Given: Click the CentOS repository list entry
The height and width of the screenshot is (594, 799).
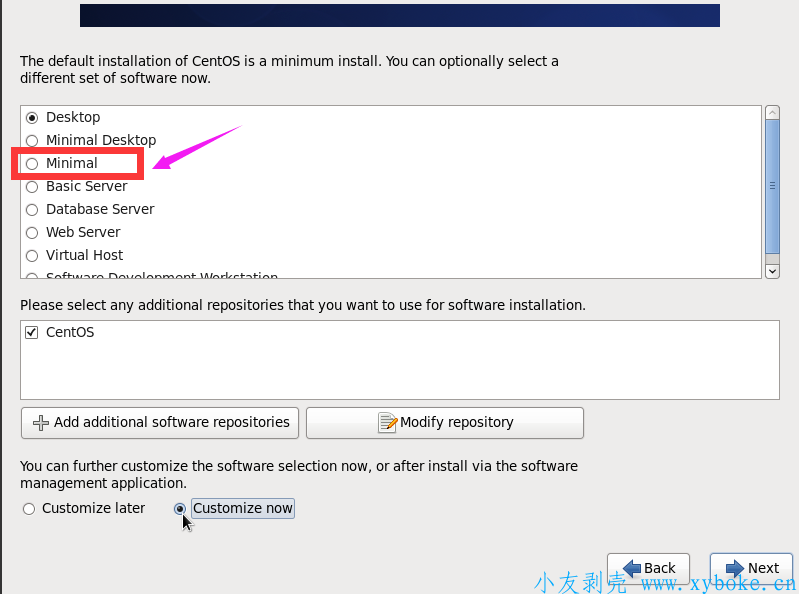Looking at the screenshot, I should [x=70, y=332].
